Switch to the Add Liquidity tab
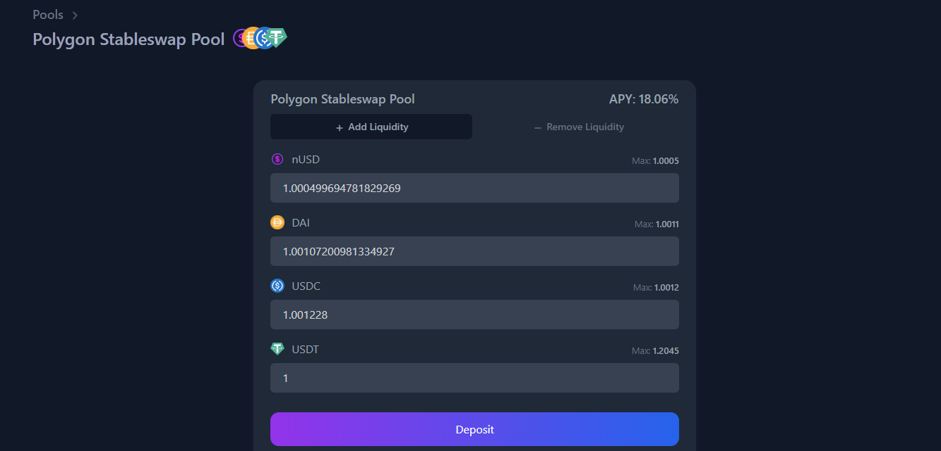 coord(371,127)
